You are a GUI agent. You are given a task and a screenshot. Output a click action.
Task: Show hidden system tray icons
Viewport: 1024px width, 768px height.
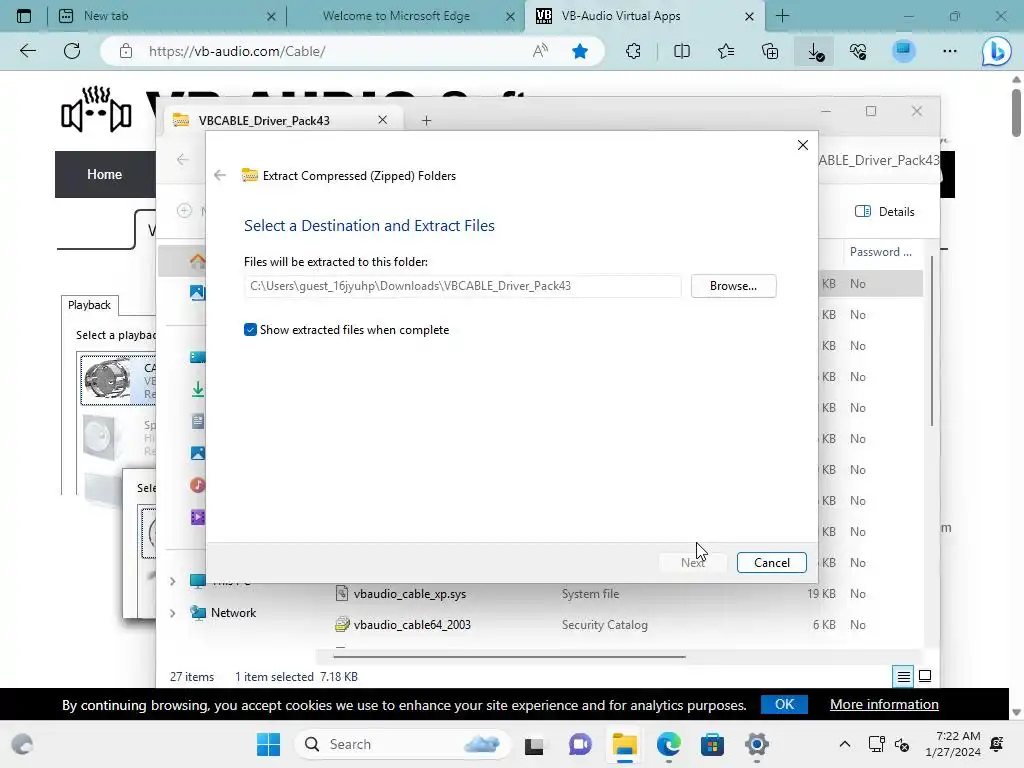844,744
